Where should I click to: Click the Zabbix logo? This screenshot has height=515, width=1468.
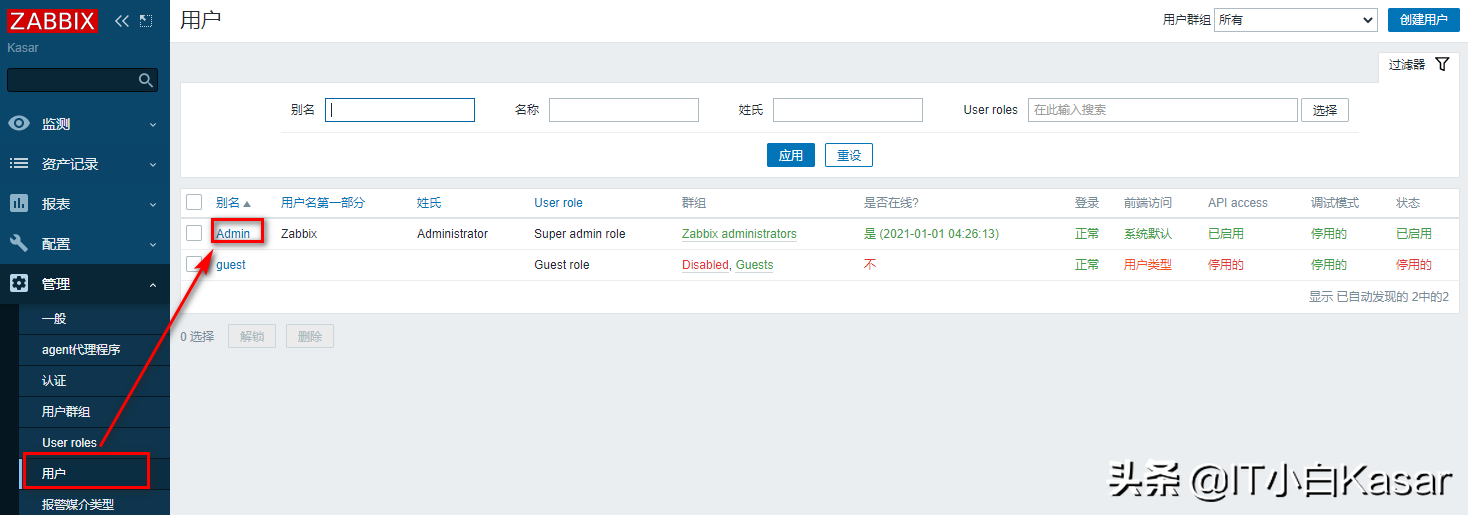[x=52, y=21]
